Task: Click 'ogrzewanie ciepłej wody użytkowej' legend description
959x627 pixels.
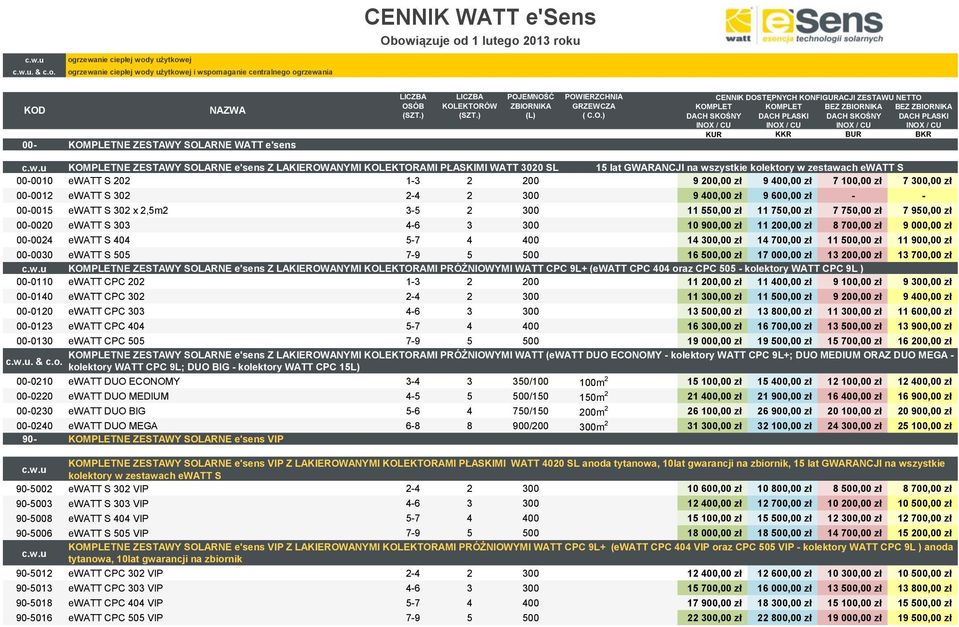Action: pyautogui.click(x=130, y=60)
